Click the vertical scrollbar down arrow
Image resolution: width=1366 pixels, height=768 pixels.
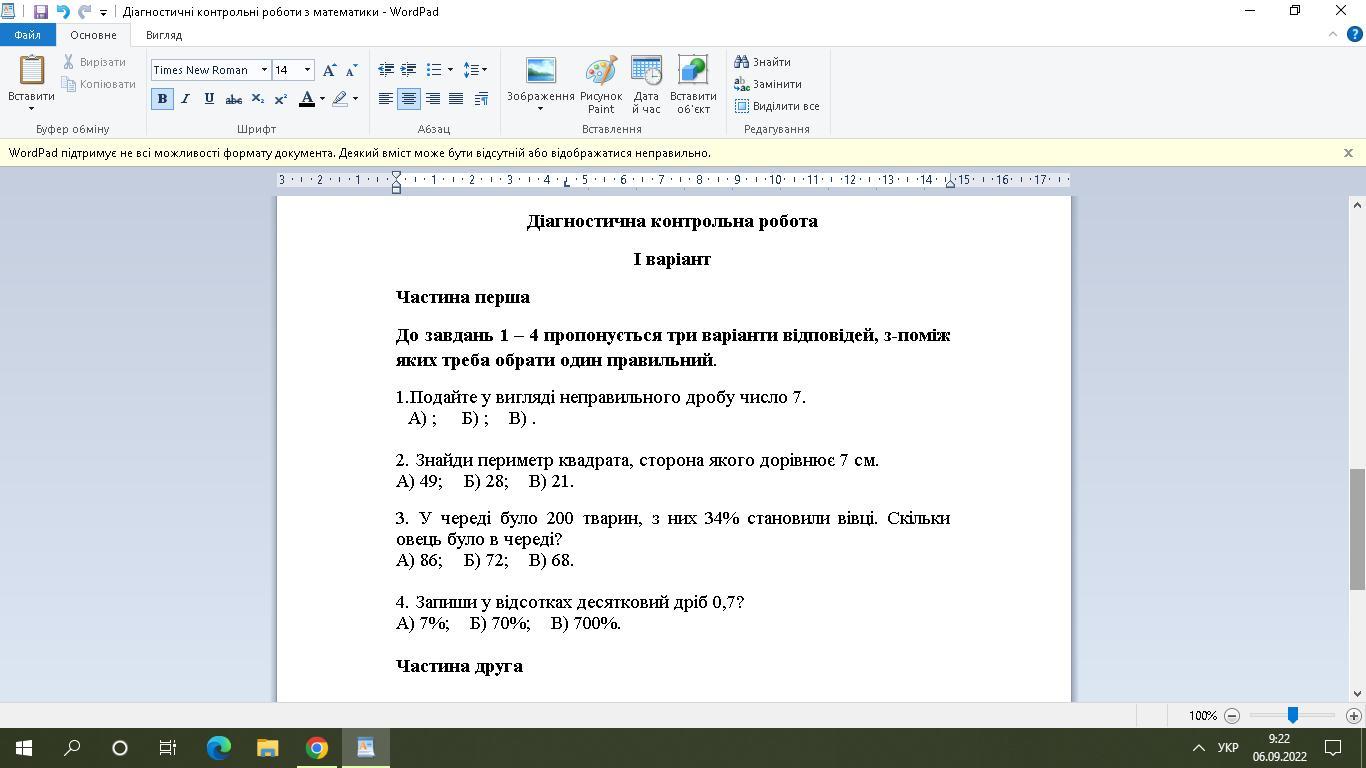point(1357,693)
